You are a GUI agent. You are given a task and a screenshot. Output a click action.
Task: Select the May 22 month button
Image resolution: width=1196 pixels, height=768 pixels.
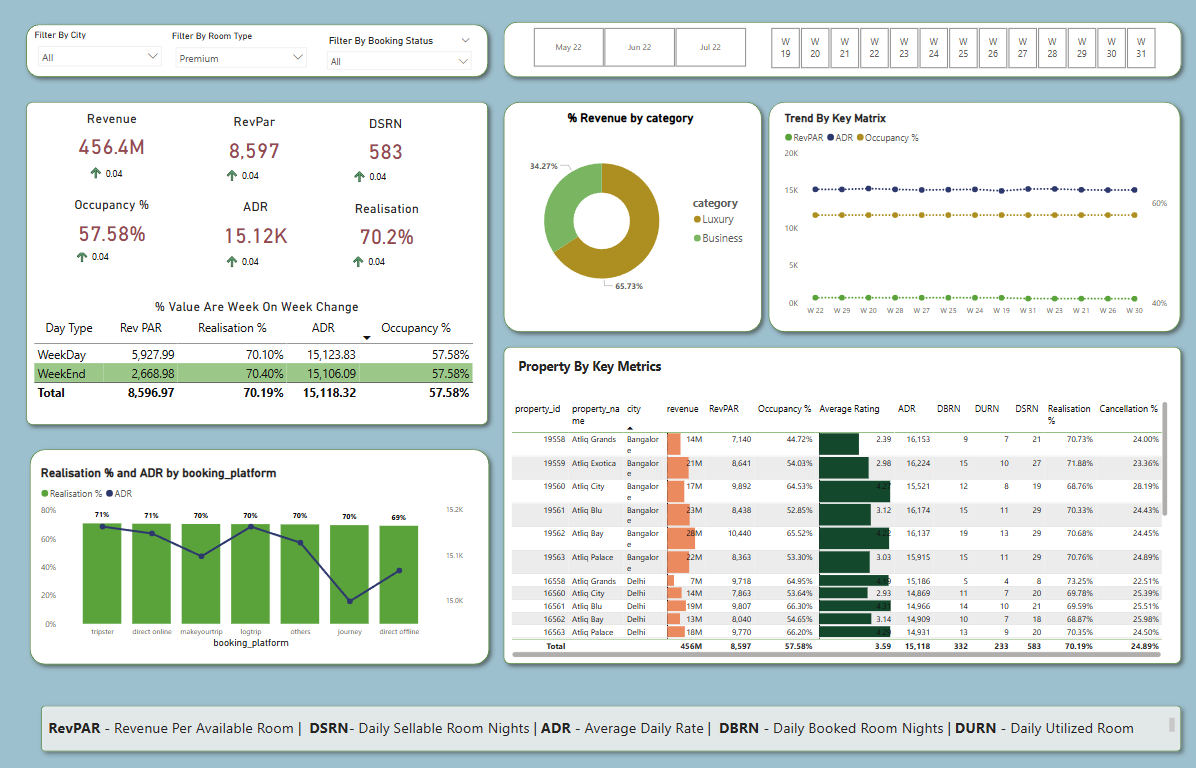(569, 47)
